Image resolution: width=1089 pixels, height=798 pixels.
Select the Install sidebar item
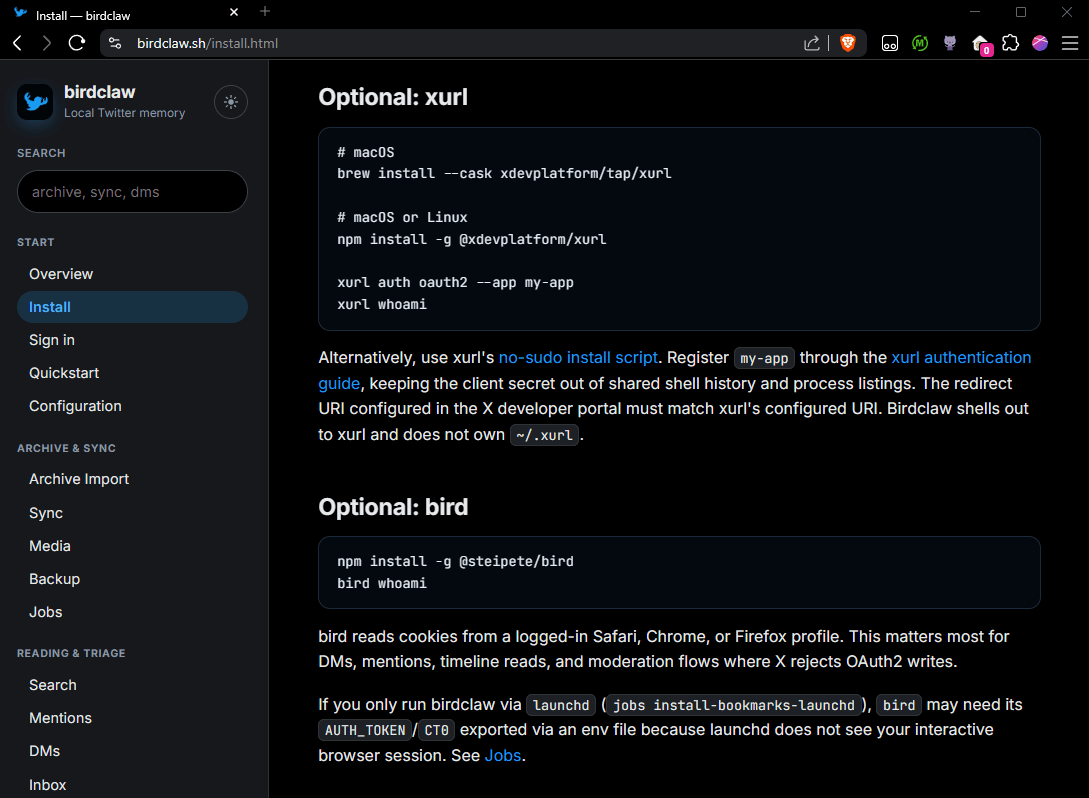[132, 307]
